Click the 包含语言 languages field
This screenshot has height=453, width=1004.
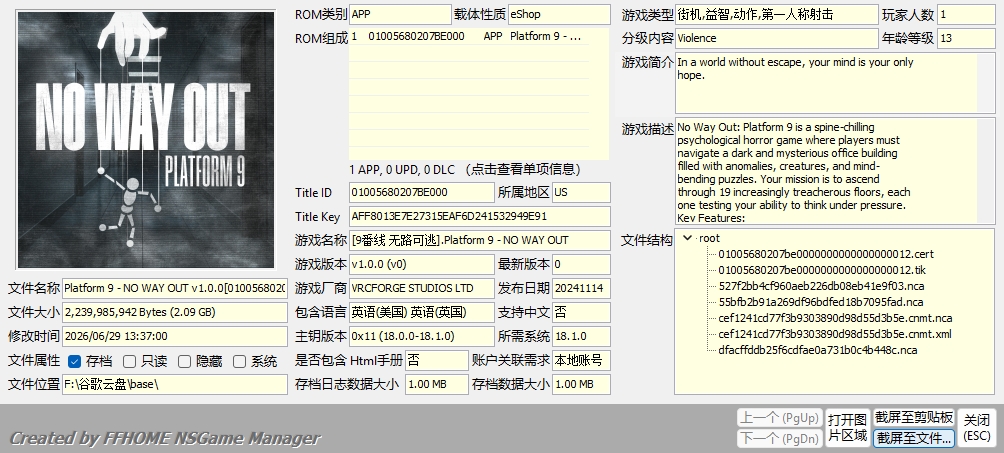tap(421, 312)
